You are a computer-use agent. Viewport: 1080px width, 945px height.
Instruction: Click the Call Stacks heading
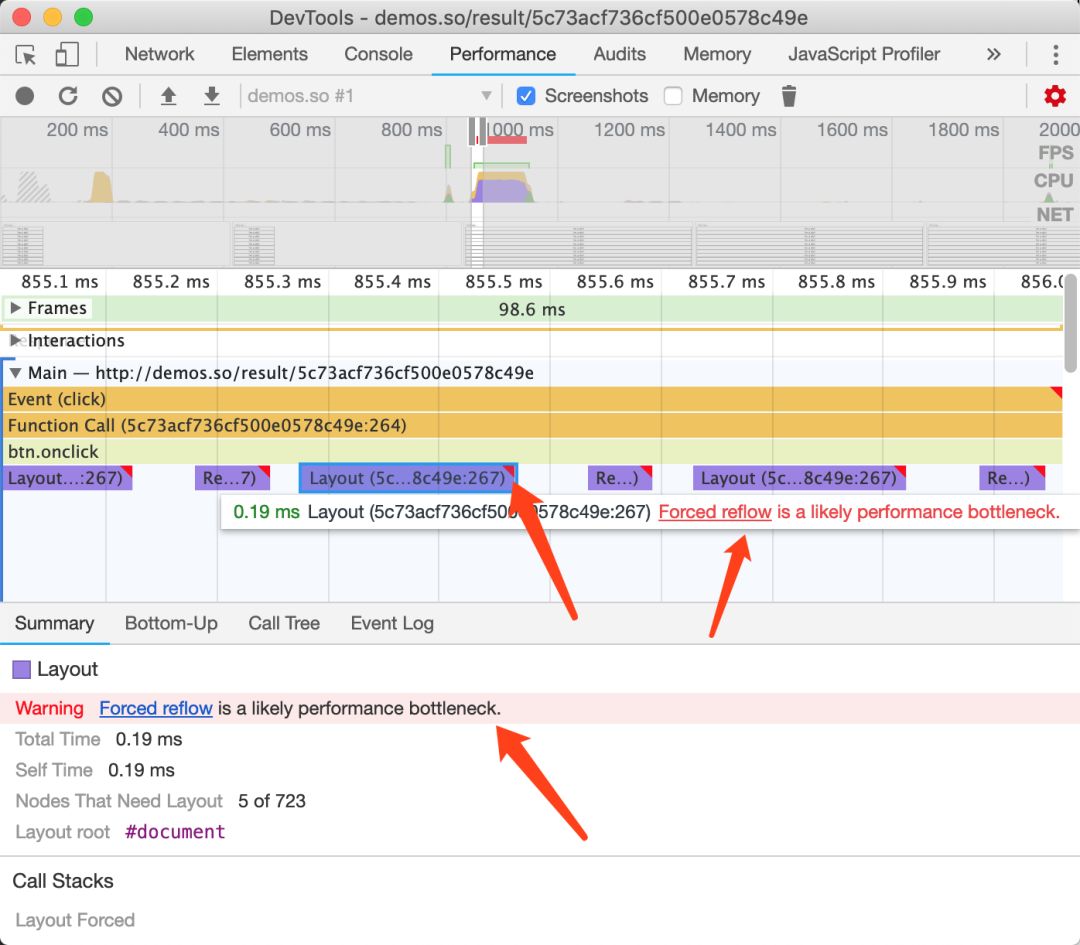click(x=63, y=881)
